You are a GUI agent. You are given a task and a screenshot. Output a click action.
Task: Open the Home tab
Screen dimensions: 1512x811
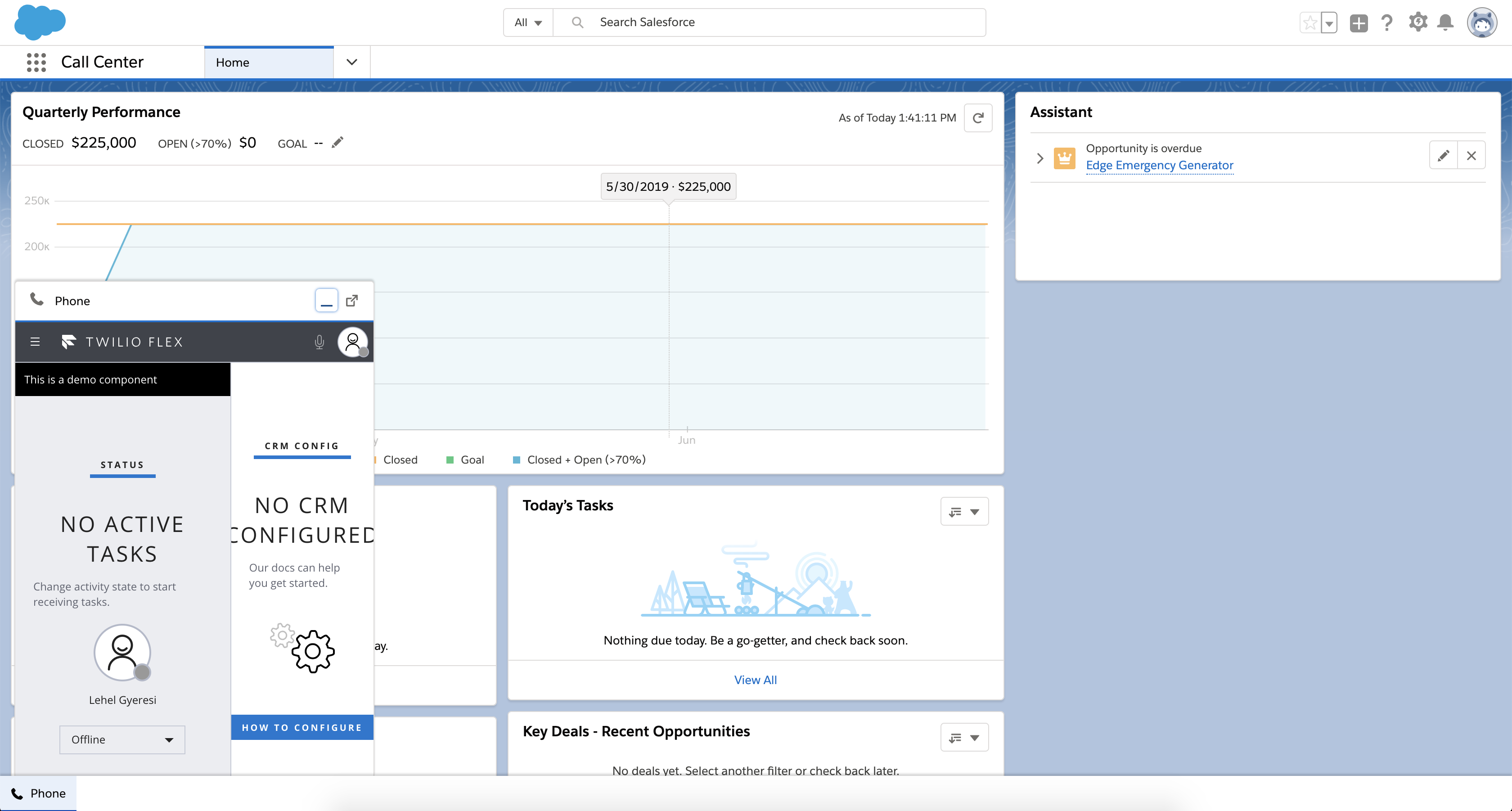tap(269, 62)
